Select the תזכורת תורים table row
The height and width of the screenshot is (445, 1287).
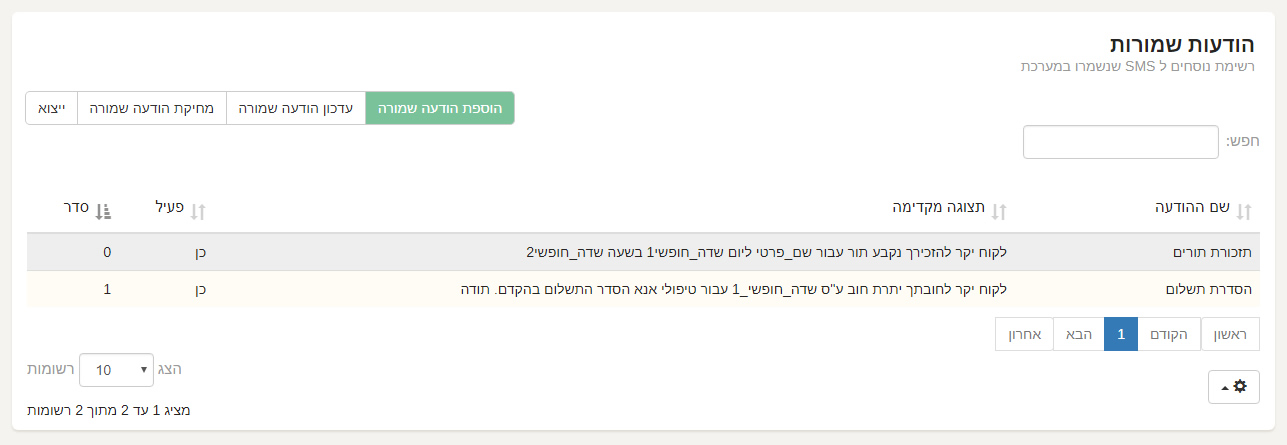[x=643, y=252]
